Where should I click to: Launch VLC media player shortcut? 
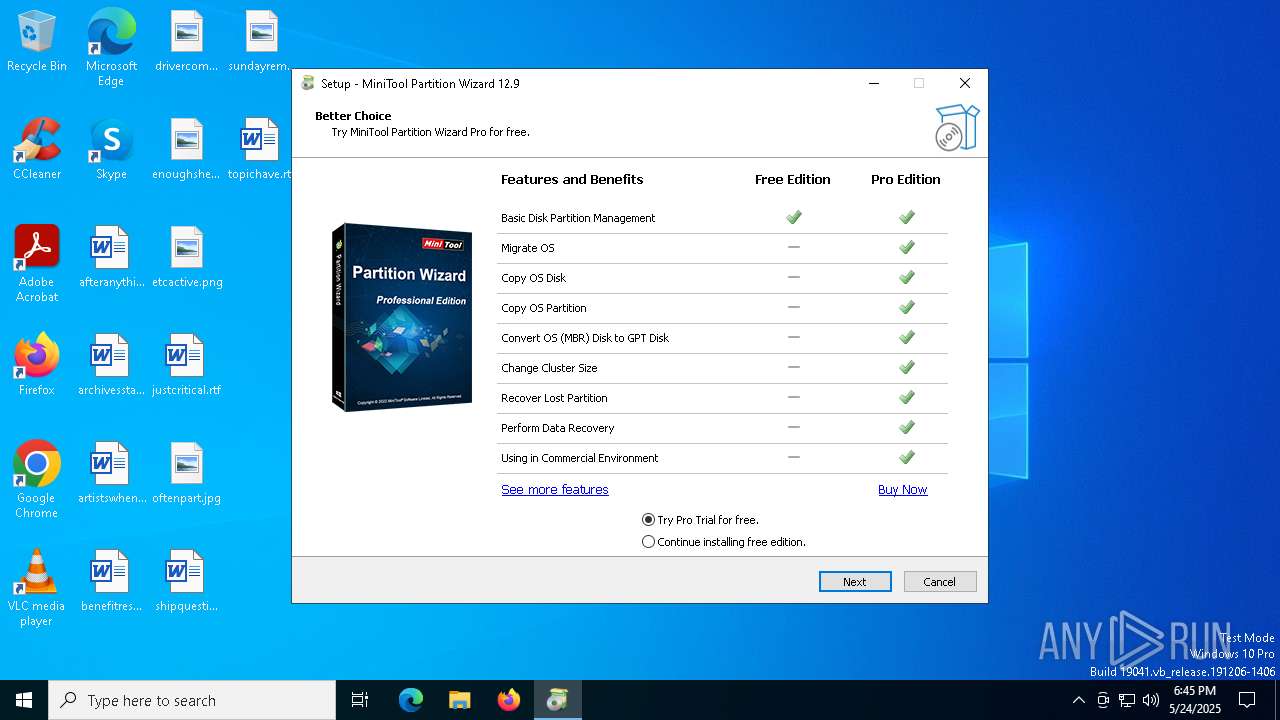37,588
